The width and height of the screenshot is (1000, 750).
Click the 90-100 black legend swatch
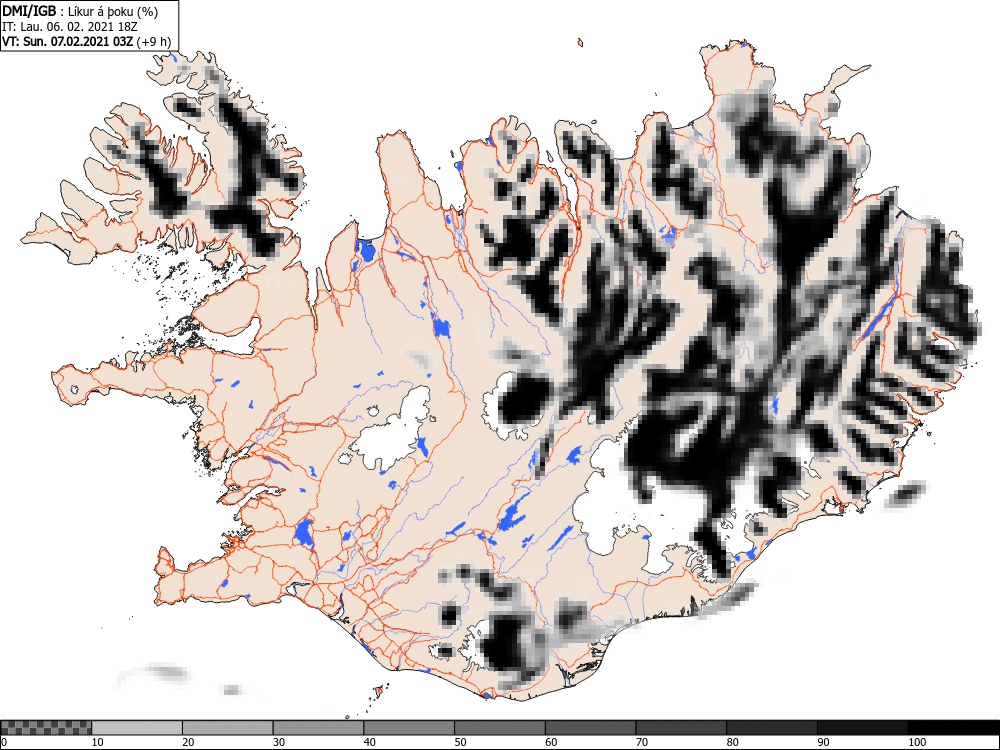pos(862,728)
